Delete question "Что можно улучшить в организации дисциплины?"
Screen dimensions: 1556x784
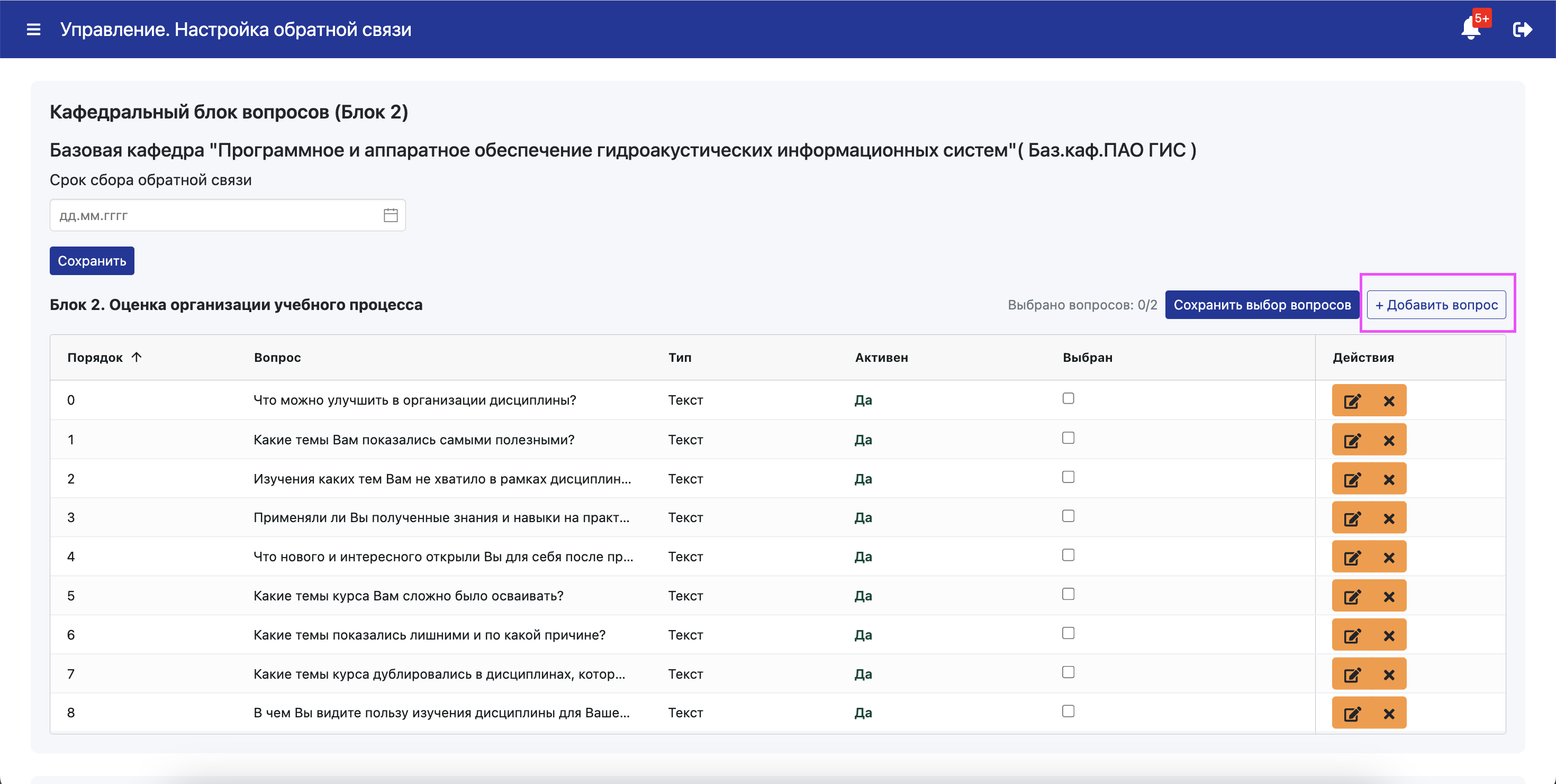(x=1389, y=401)
